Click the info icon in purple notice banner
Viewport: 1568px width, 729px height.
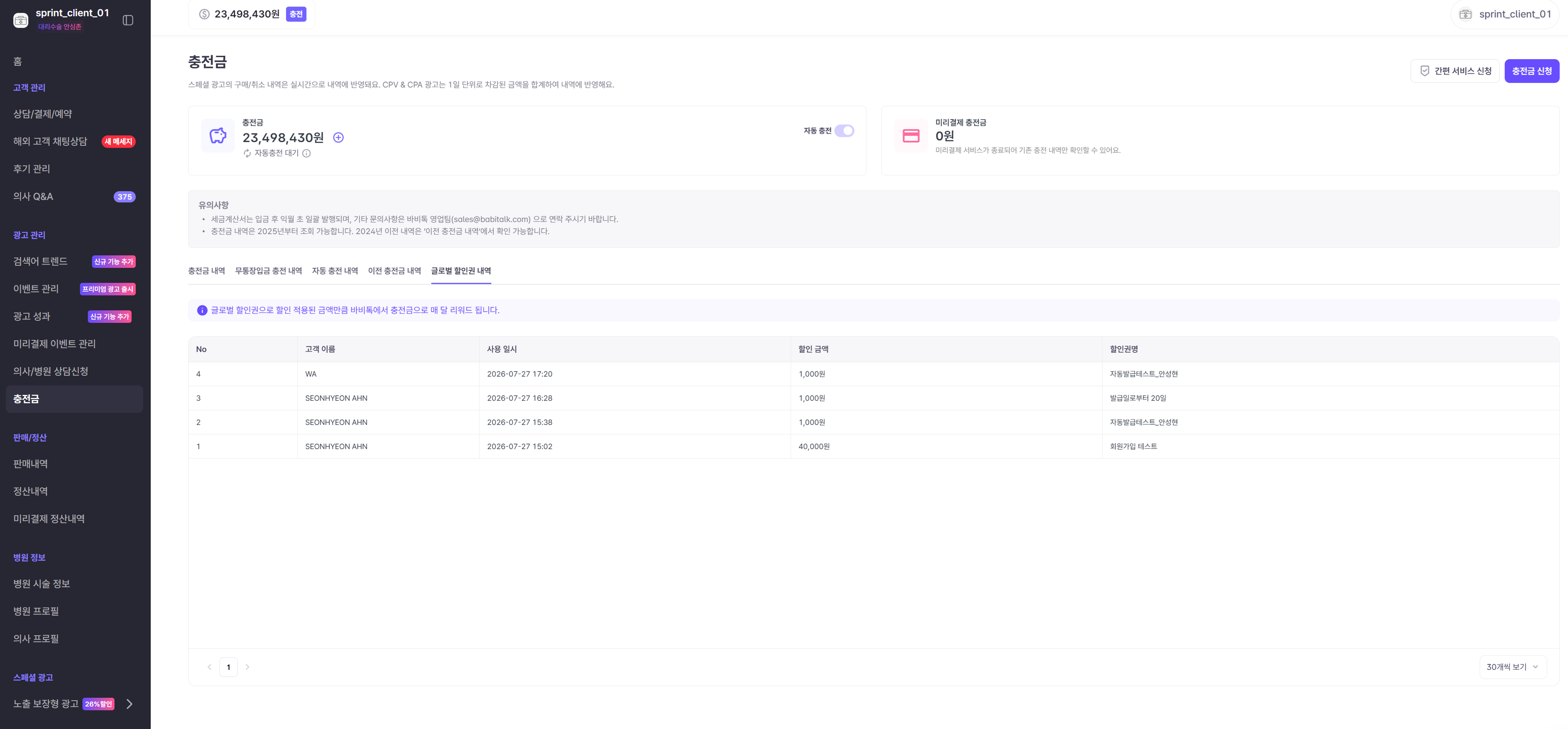coord(203,311)
